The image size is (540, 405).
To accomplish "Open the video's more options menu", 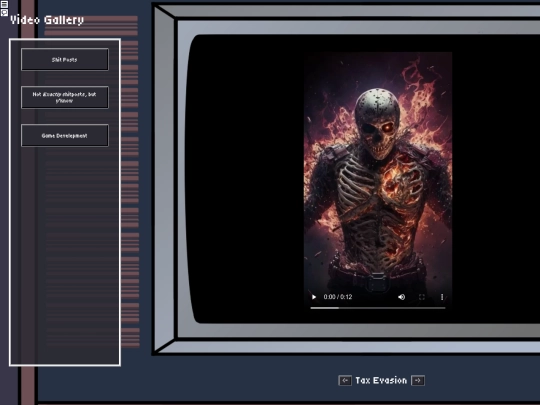I will pos(442,297).
